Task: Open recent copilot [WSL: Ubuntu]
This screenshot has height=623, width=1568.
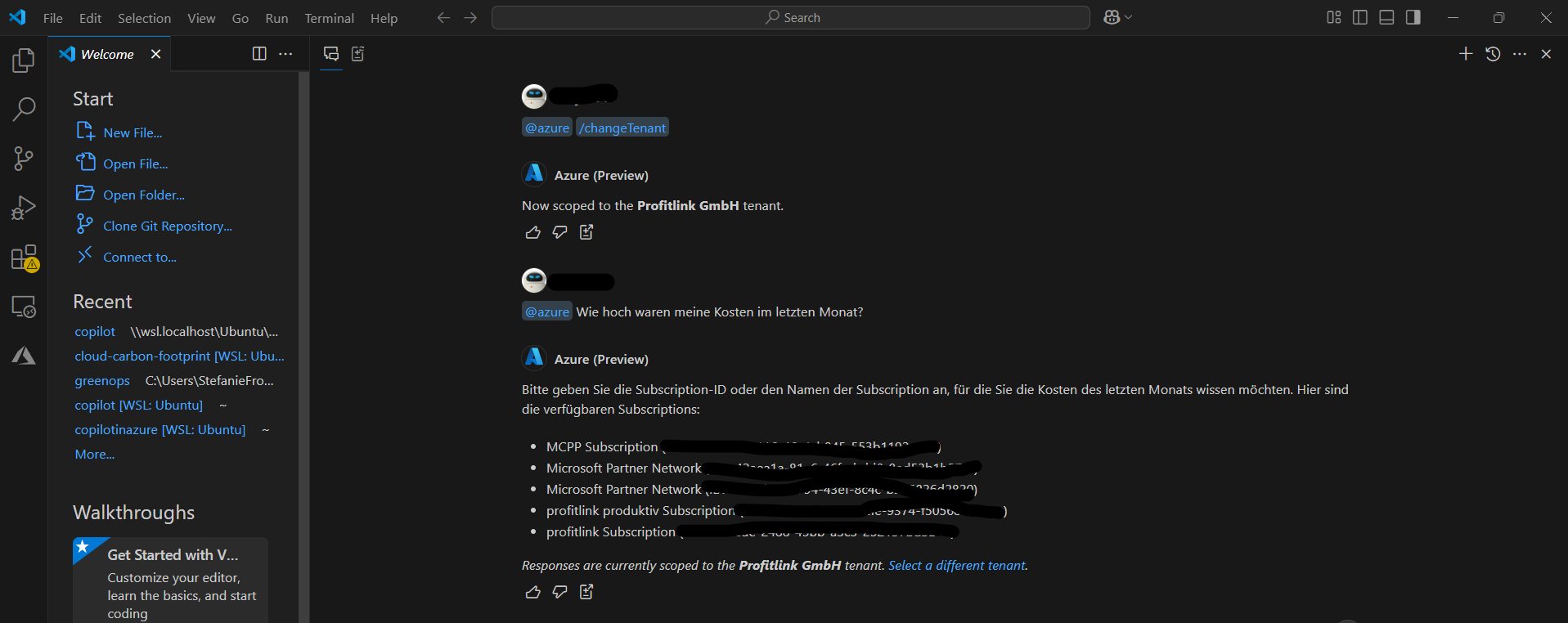Action: [x=138, y=406]
